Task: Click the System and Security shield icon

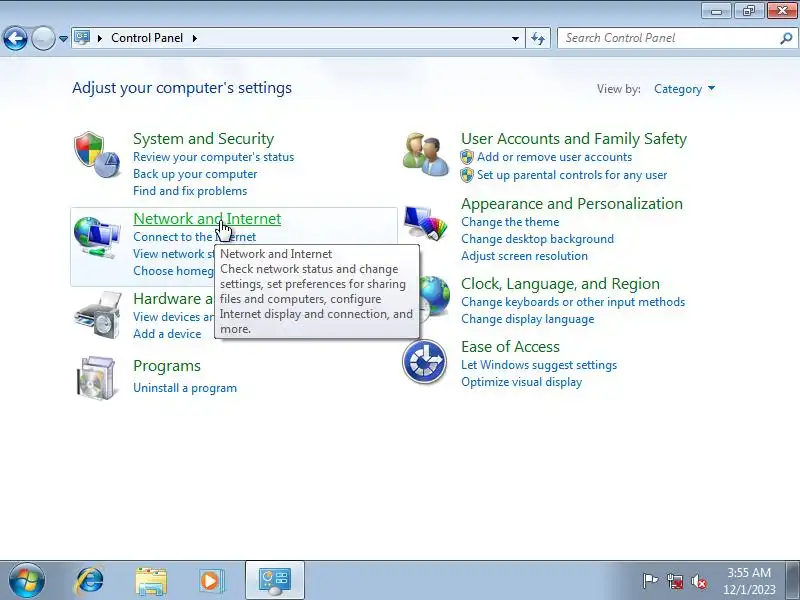Action: click(x=97, y=154)
